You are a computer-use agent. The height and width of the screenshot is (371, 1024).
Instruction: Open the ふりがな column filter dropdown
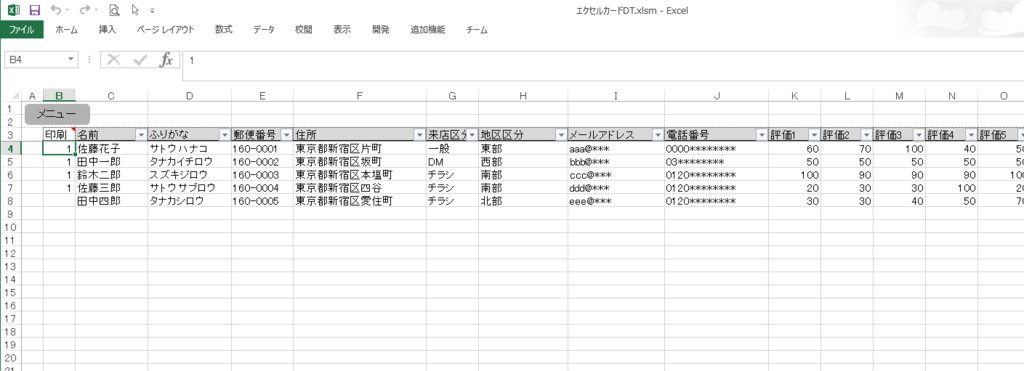[225, 135]
